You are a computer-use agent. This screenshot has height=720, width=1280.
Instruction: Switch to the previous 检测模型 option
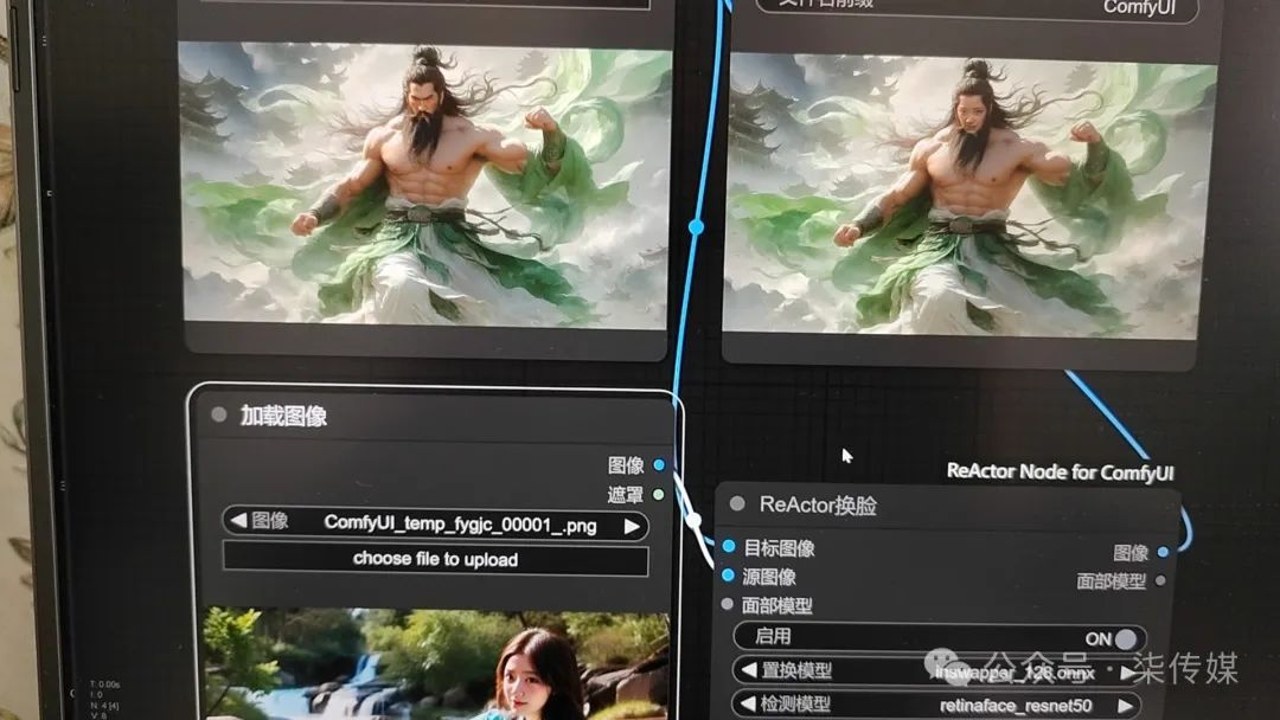coord(746,704)
